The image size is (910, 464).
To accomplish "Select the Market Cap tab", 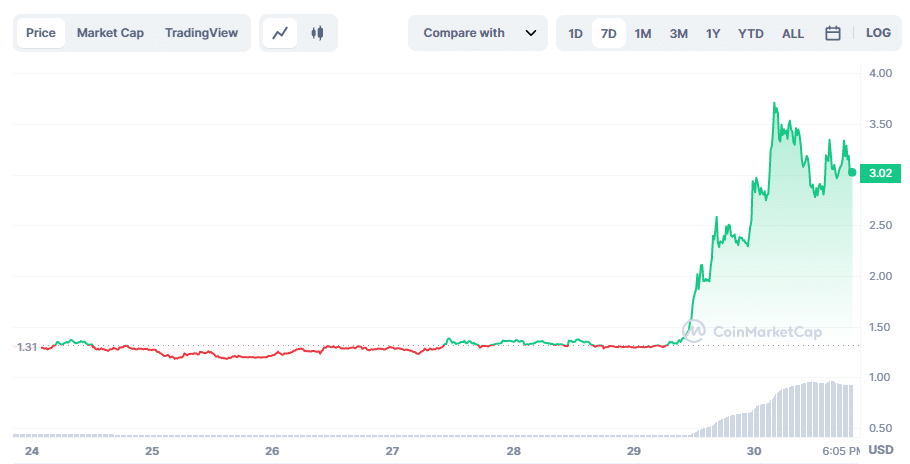I will [x=110, y=33].
